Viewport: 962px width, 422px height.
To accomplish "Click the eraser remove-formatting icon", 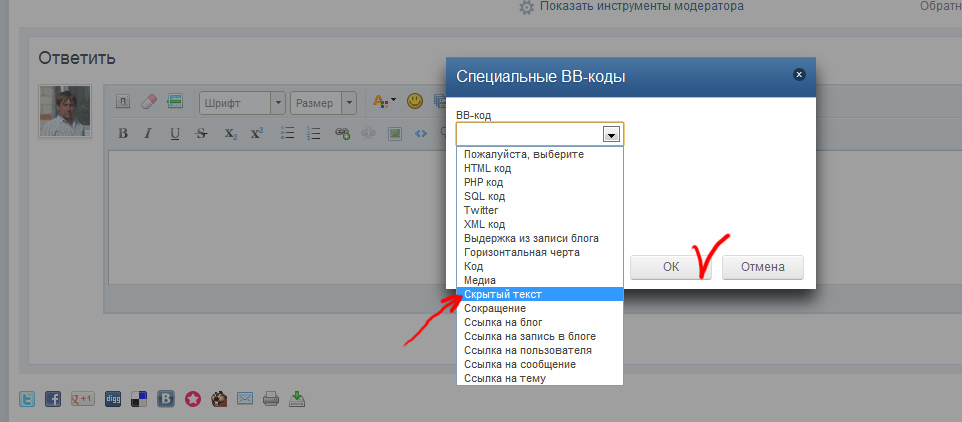I will (150, 101).
